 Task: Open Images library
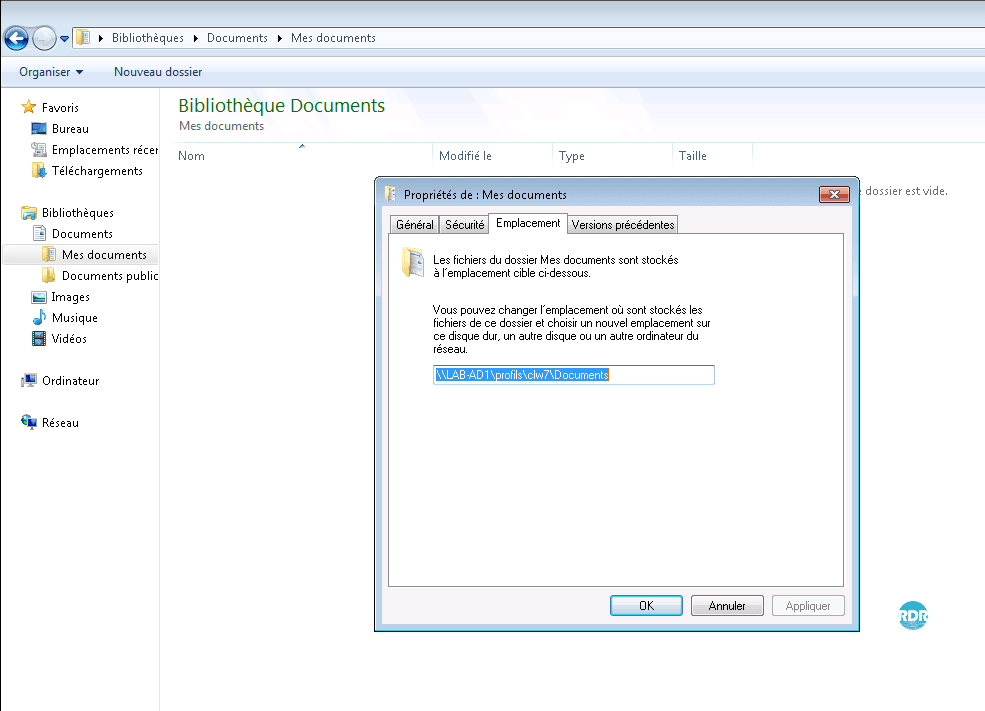coord(70,296)
